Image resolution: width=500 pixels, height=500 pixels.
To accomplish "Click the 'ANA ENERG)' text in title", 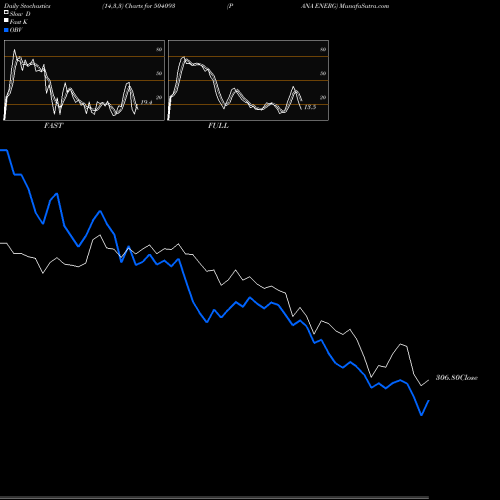I will (319, 6).
